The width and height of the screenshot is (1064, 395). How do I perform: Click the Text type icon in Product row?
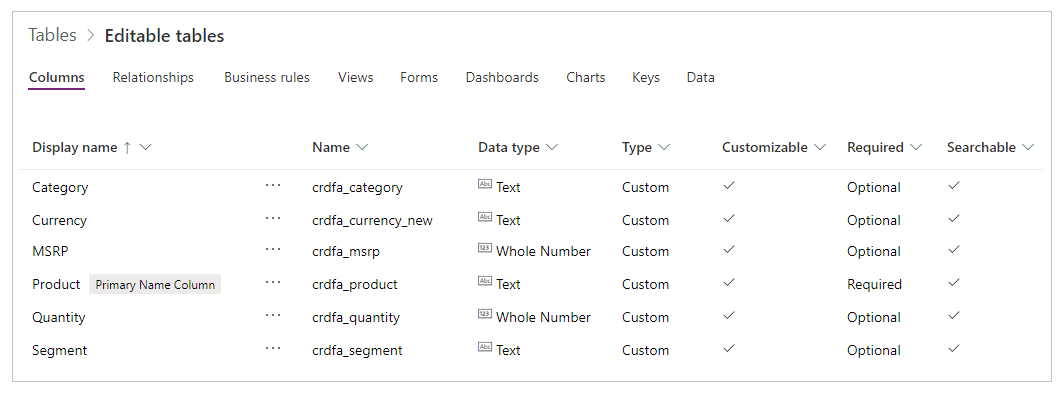pyautogui.click(x=484, y=282)
